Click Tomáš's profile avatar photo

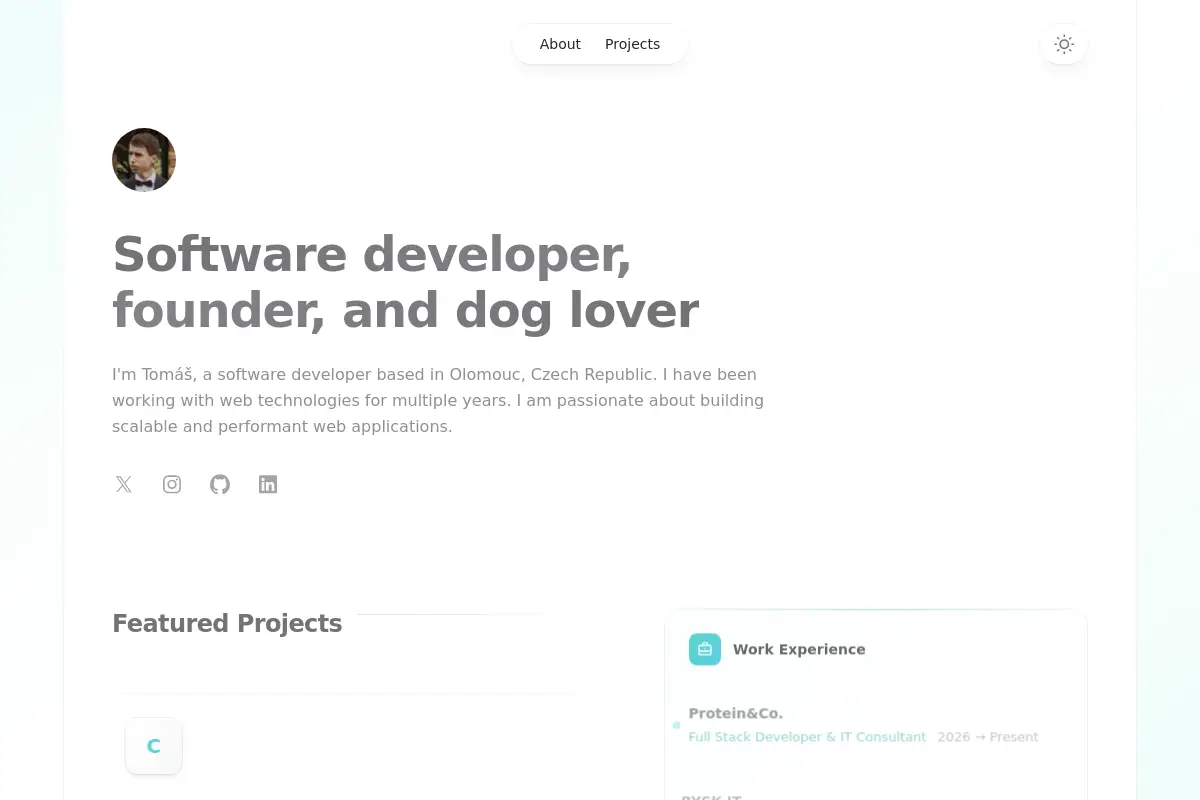click(144, 160)
